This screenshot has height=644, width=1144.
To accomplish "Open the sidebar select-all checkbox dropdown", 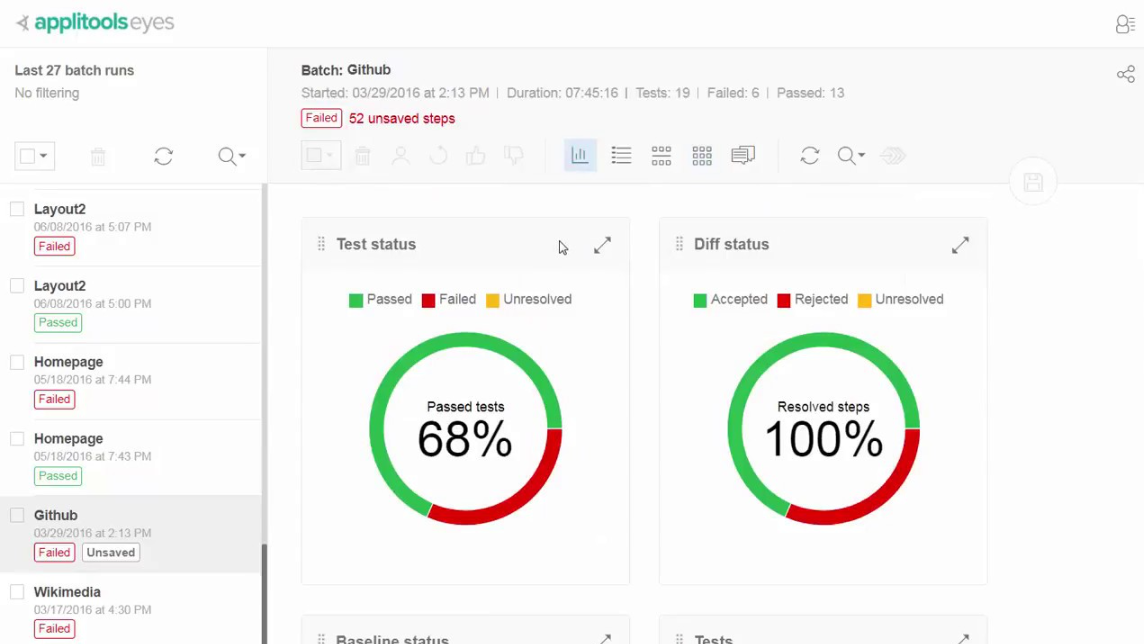I will (43, 156).
